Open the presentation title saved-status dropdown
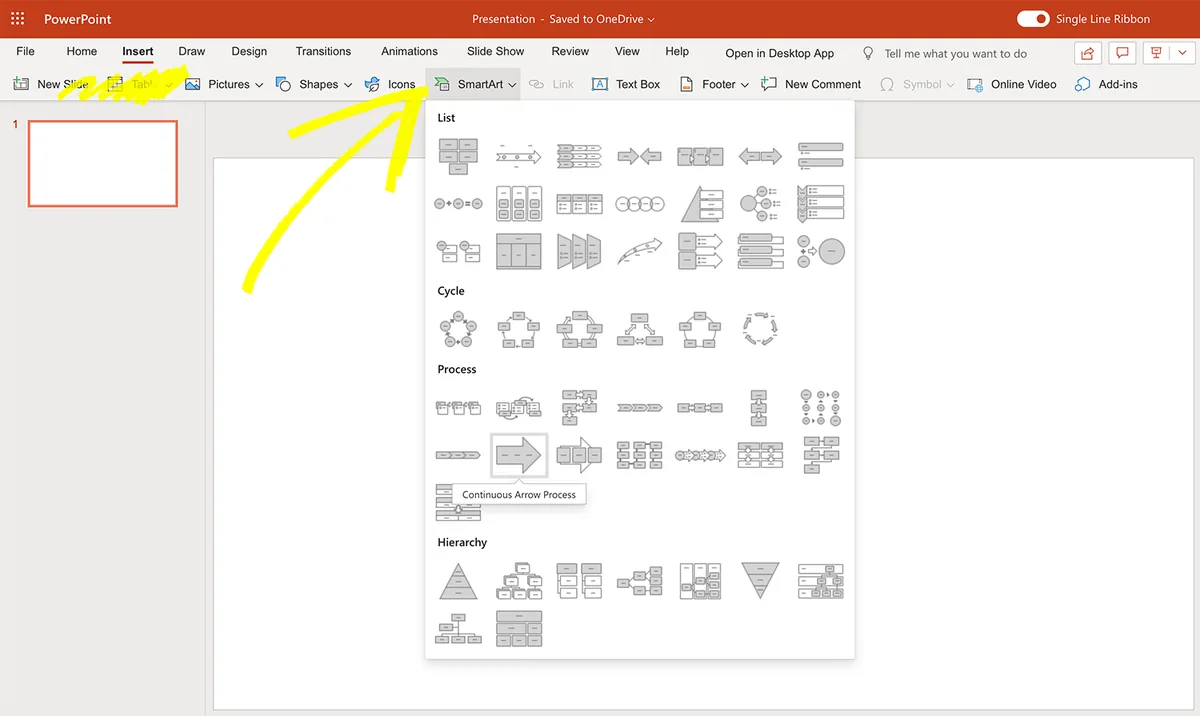The height and width of the screenshot is (716, 1200). 651,19
